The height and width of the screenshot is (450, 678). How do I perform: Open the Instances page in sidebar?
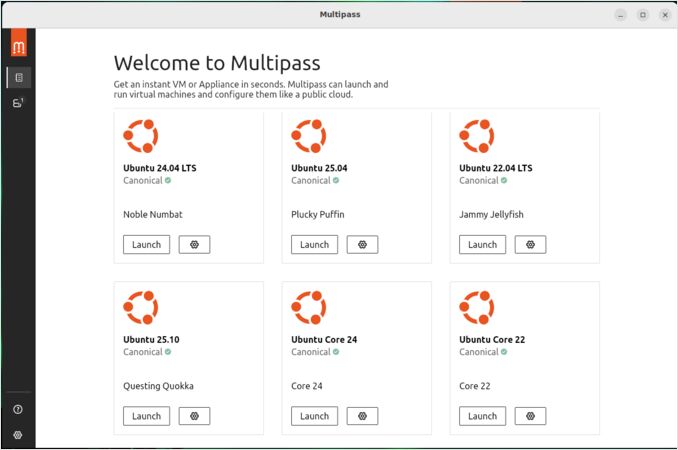pyautogui.click(x=18, y=103)
